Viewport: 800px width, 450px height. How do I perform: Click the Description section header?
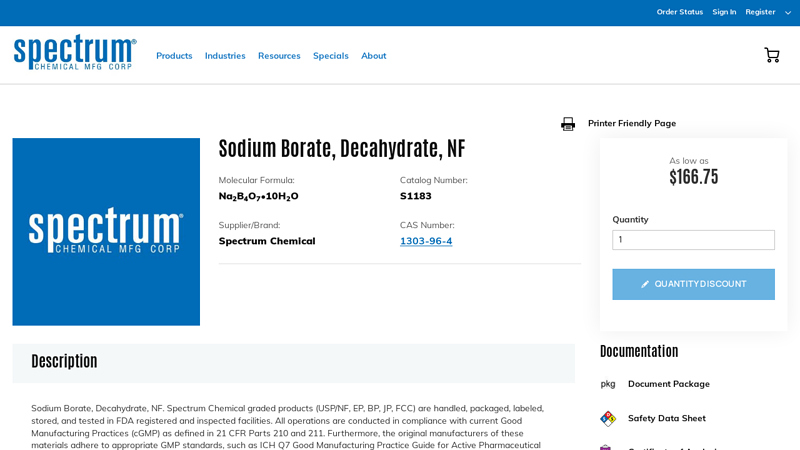(x=293, y=363)
